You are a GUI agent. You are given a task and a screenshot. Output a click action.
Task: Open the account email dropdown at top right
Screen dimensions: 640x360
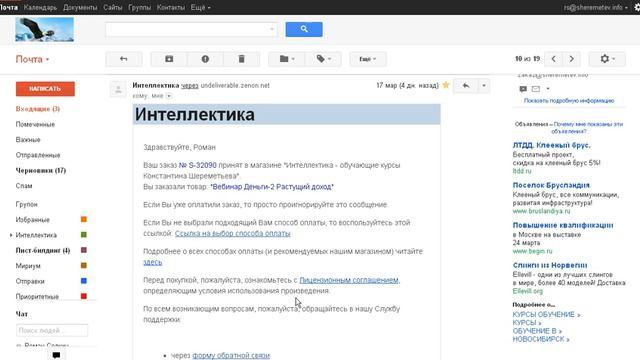(x=596, y=7)
